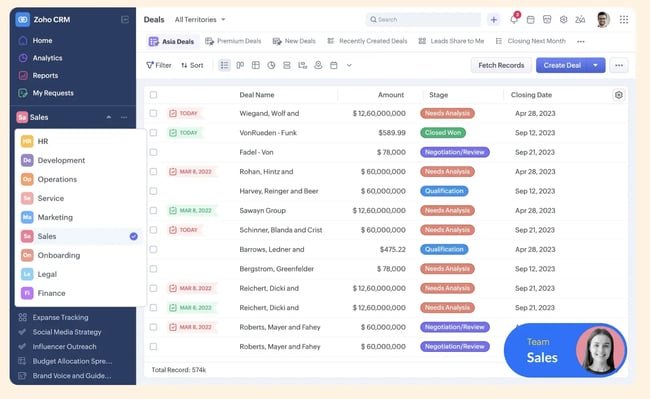
Task: Select kanban view icon
Action: tap(240, 65)
